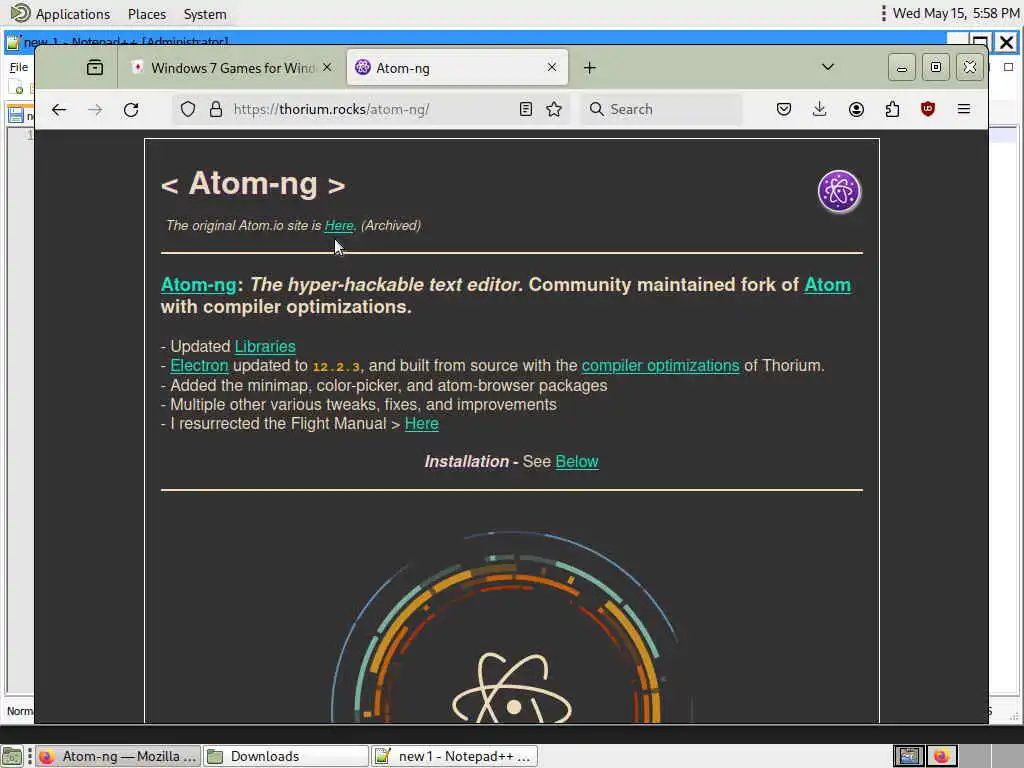Click show desktop icon in bottom panel
The width and height of the screenshot is (1024, 768).
[12, 756]
